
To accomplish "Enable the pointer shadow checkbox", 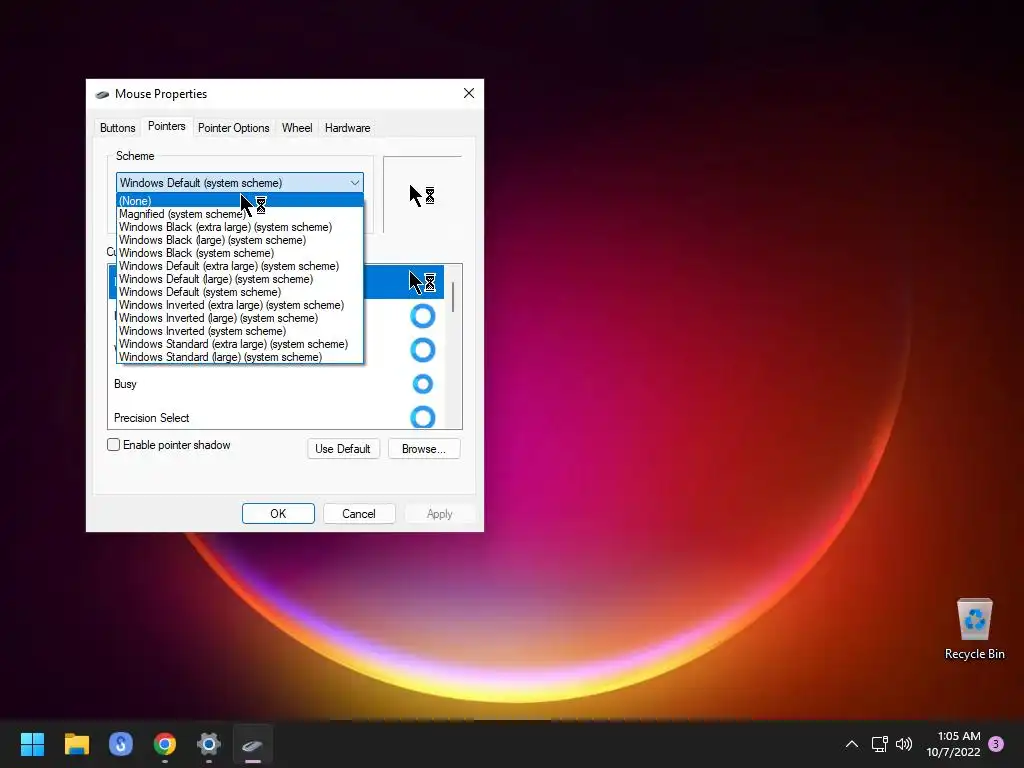I will (x=114, y=445).
